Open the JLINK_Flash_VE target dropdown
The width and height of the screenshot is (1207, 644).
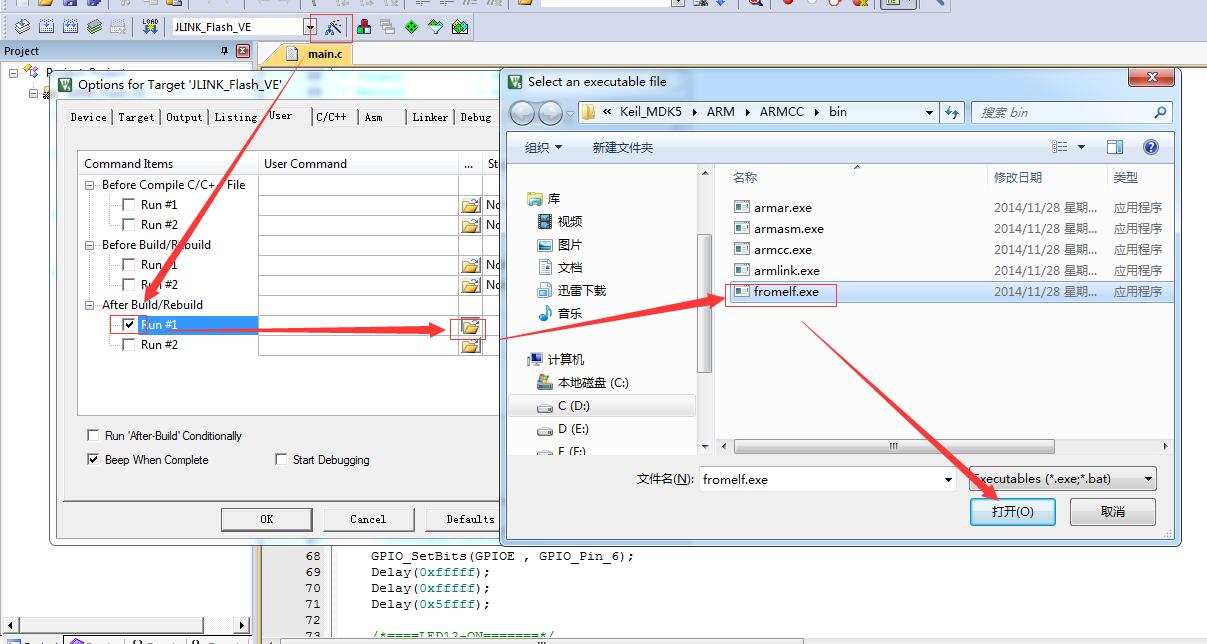[310, 27]
